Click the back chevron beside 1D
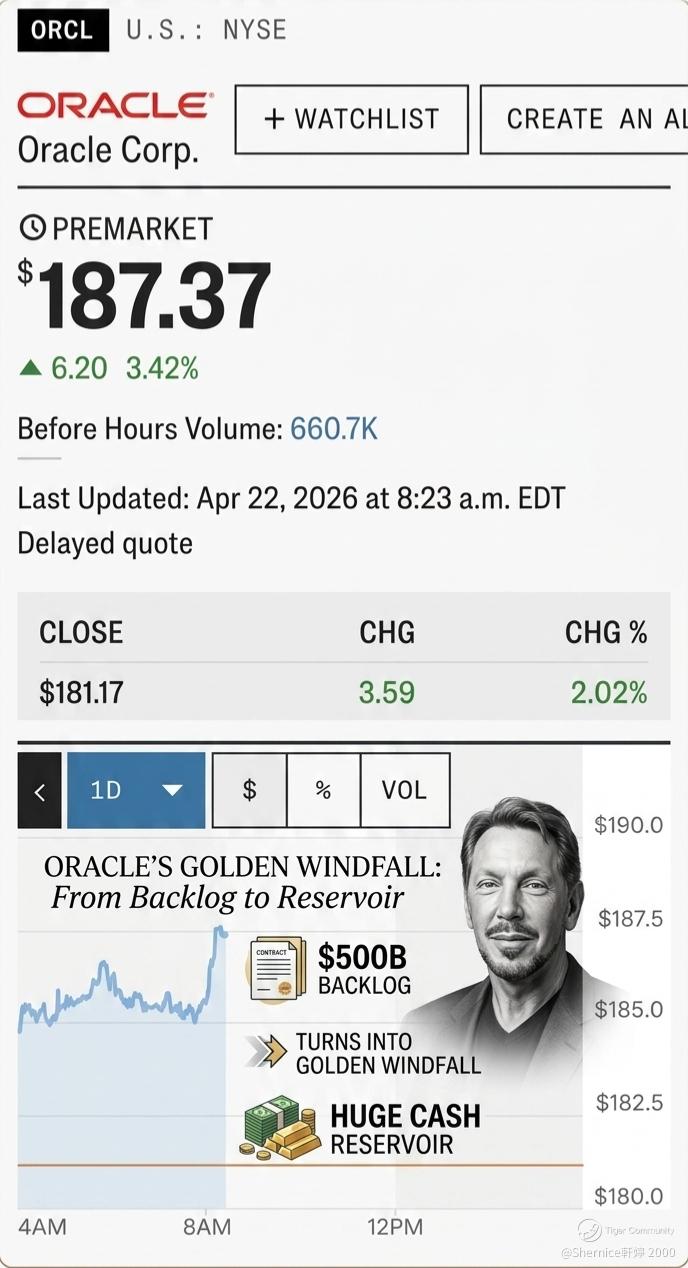The image size is (688, 1268). click(x=40, y=791)
